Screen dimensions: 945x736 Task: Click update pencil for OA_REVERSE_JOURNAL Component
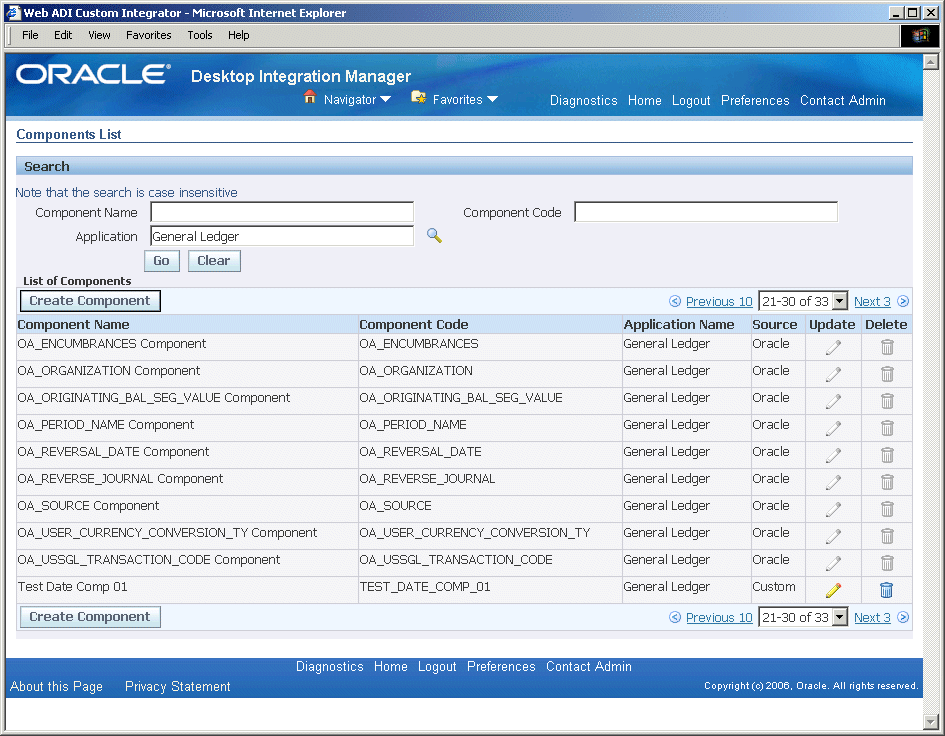[x=834, y=482]
